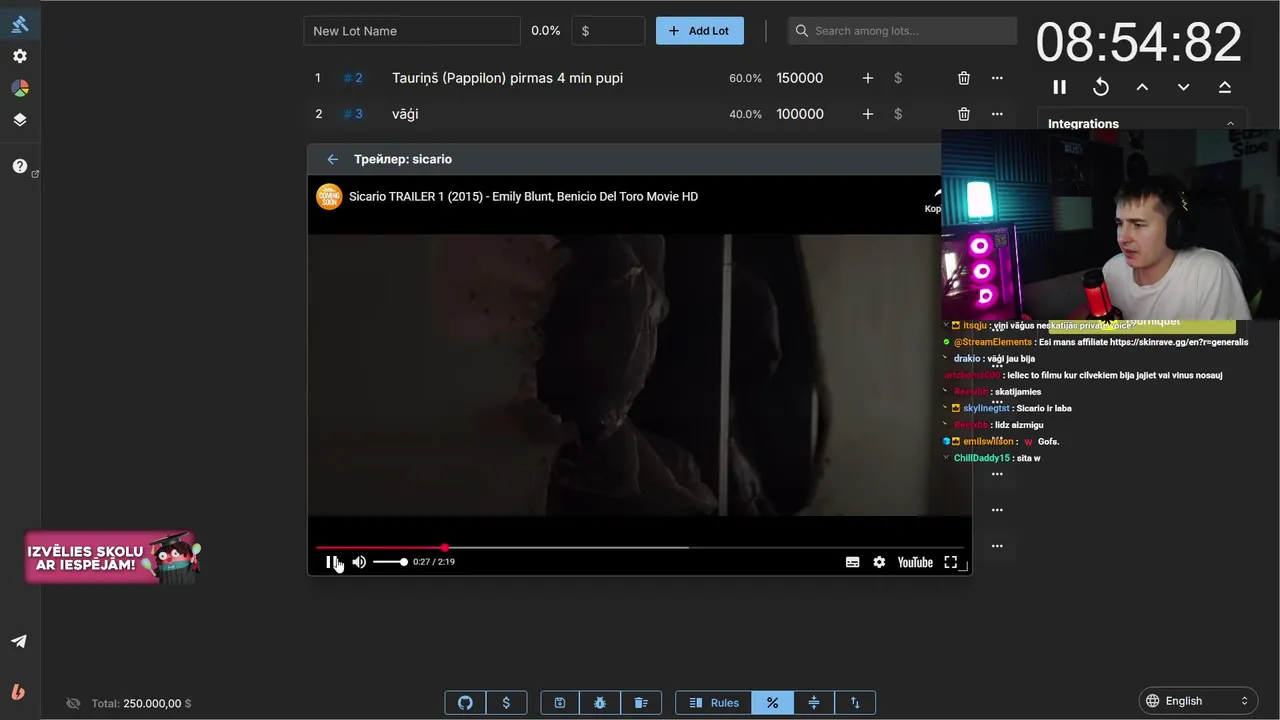
Task: Click the underlined up arrow timer control
Action: pos(1225,87)
